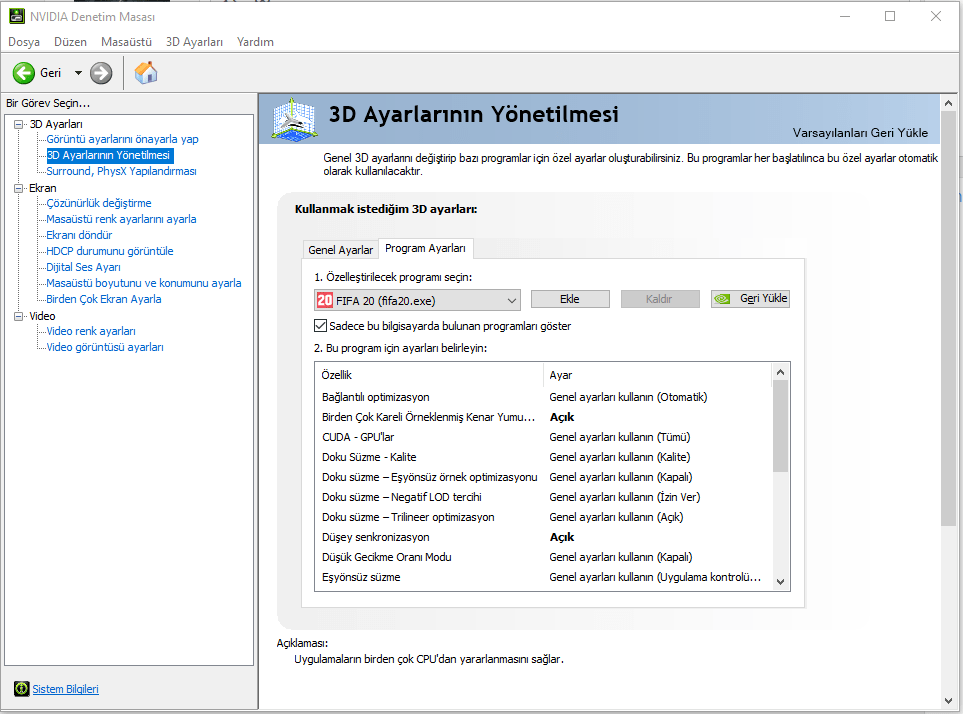Click Varsayılanları Geri Yükle link
963x714 pixels.
click(860, 133)
